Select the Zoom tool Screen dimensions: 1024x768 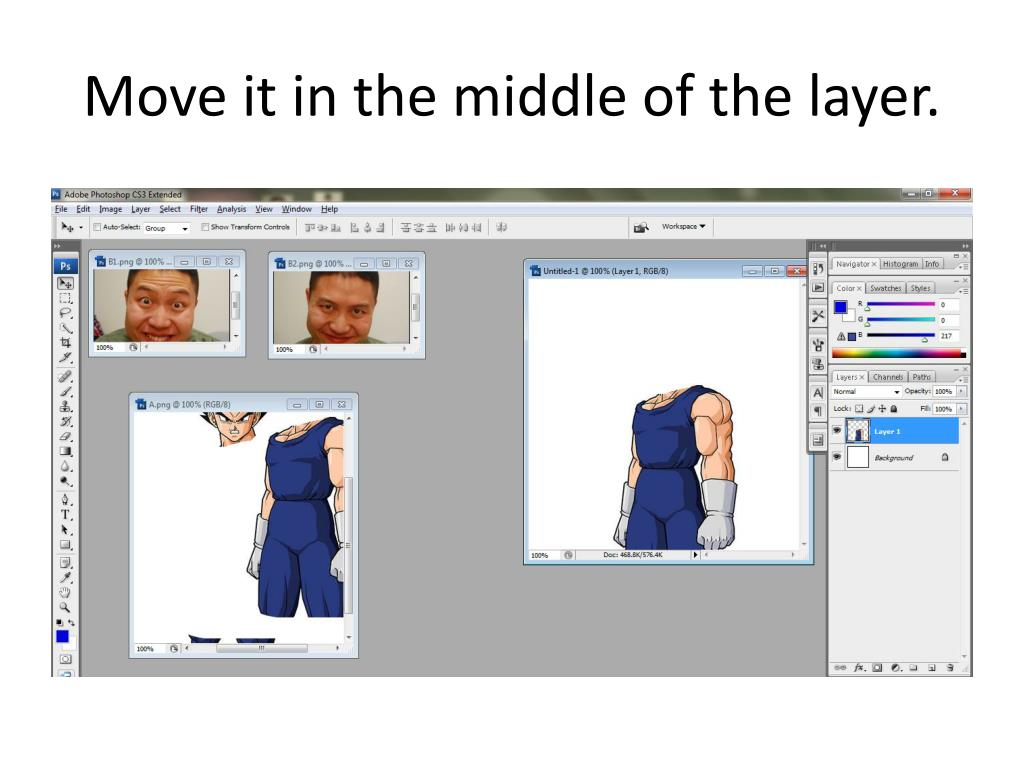[x=65, y=607]
